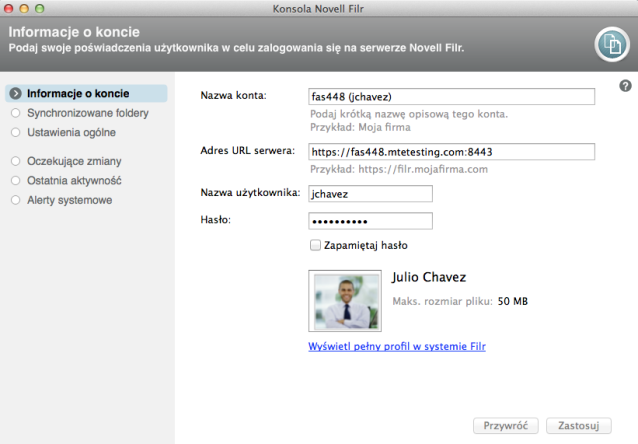Open the Synchronizowane foldery label

point(88,113)
